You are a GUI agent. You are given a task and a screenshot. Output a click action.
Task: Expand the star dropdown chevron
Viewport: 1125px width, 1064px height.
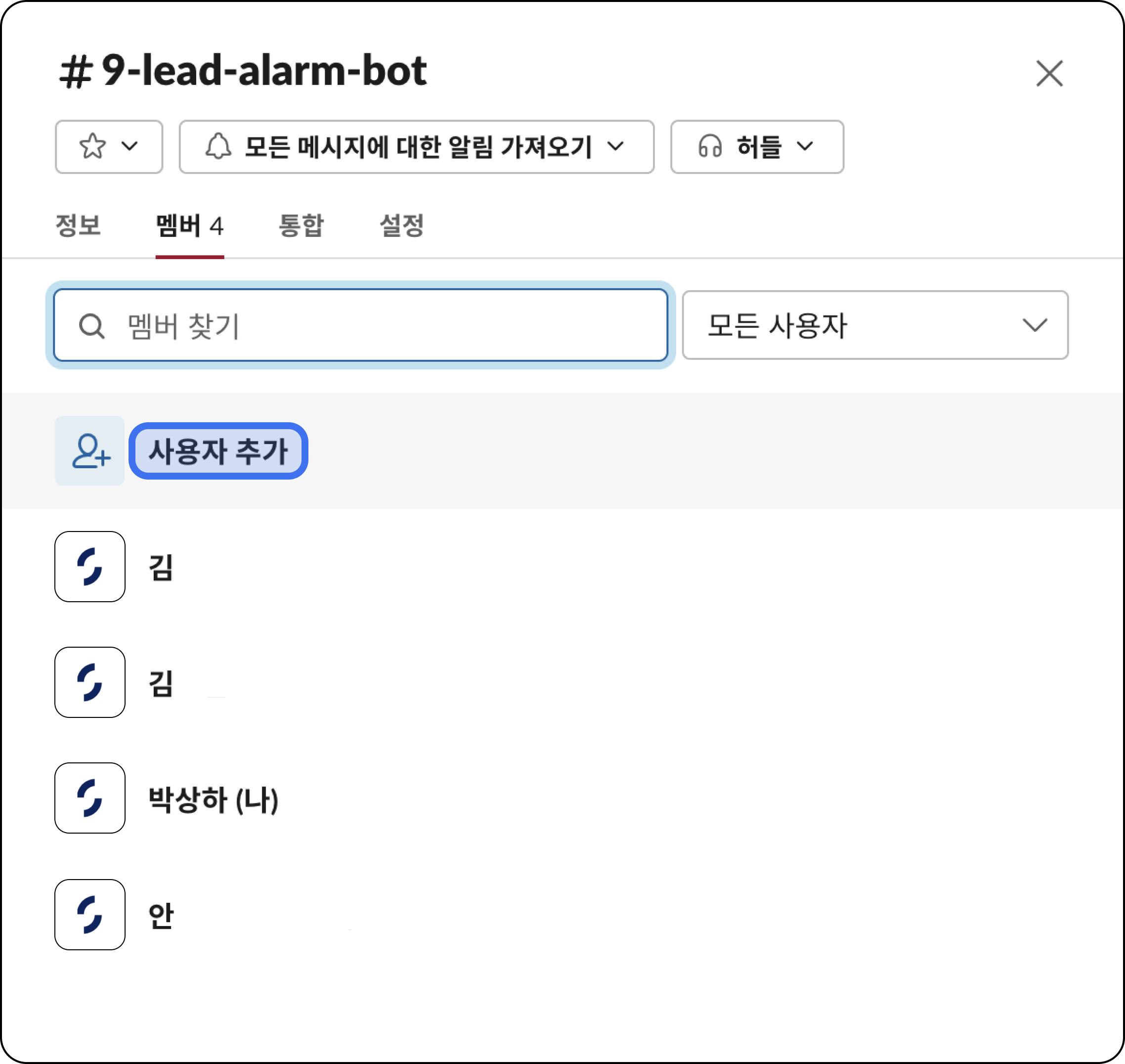click(130, 147)
